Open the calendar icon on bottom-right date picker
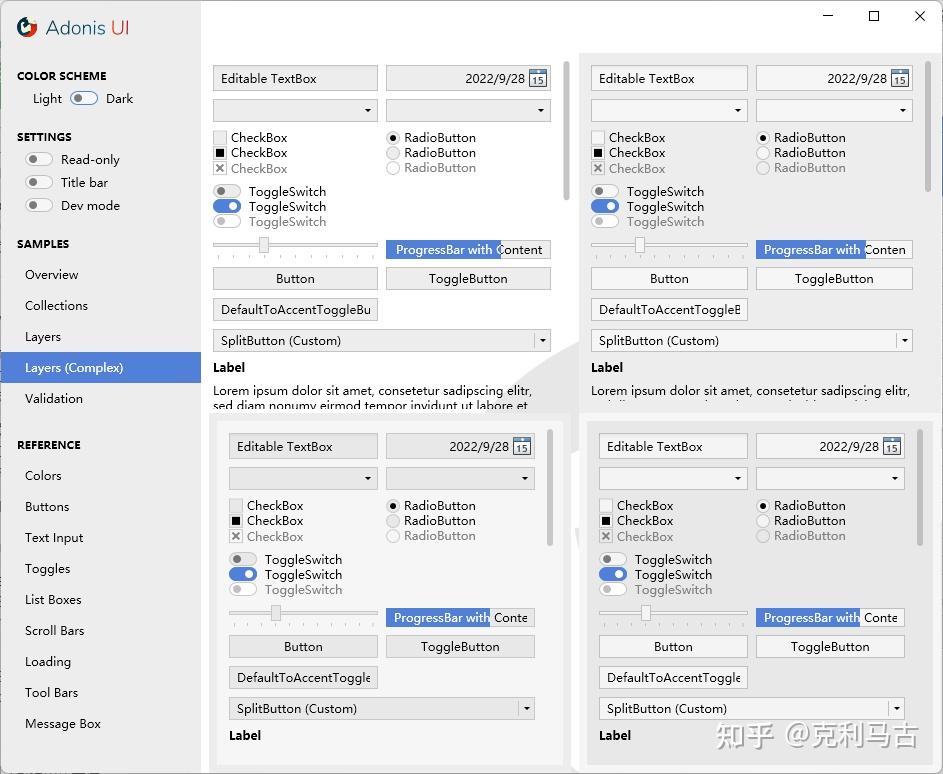This screenshot has width=943, height=774. point(891,446)
